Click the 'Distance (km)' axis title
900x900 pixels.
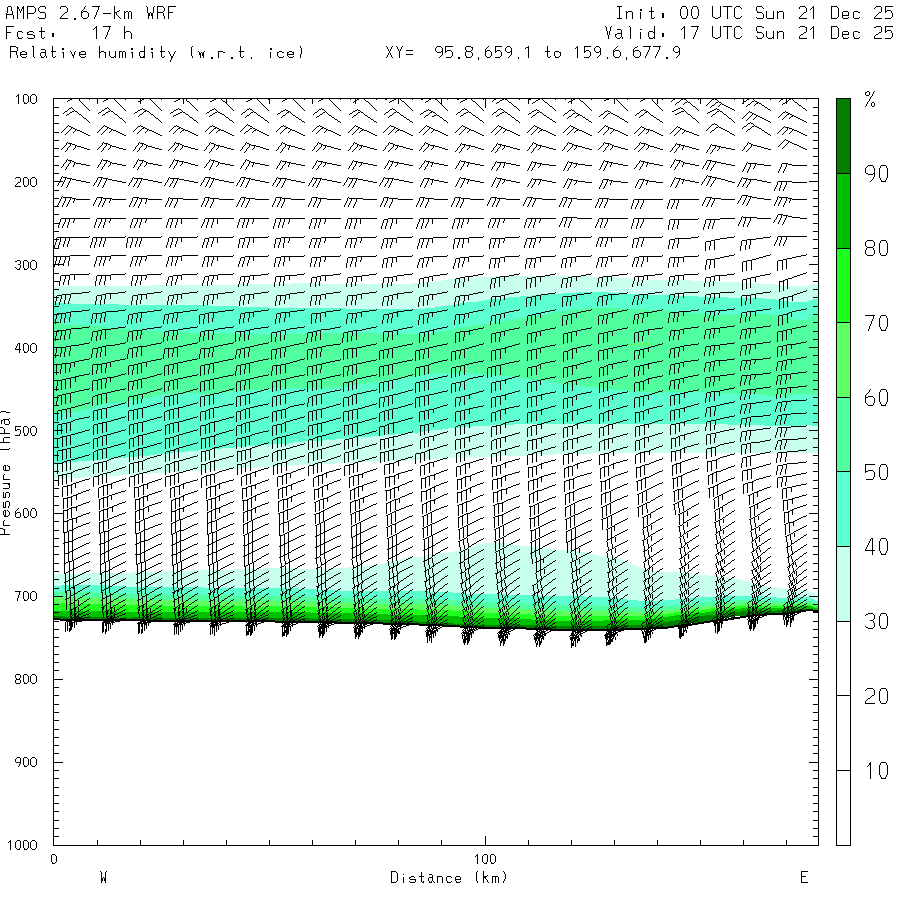tap(449, 878)
